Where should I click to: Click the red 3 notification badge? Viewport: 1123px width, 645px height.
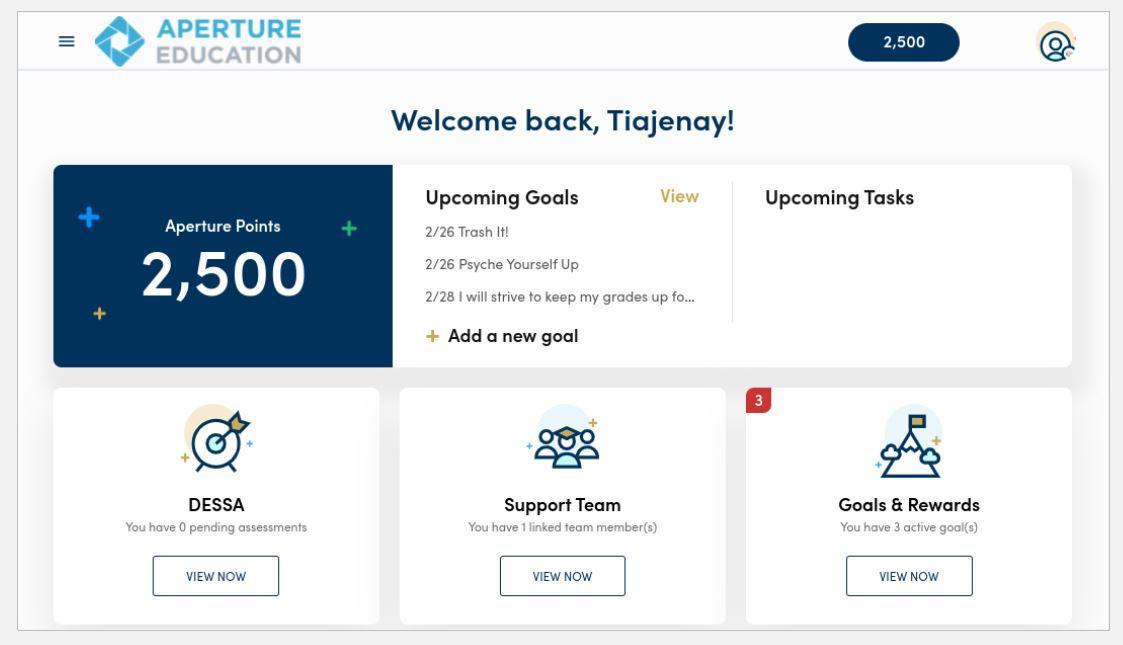click(x=759, y=400)
